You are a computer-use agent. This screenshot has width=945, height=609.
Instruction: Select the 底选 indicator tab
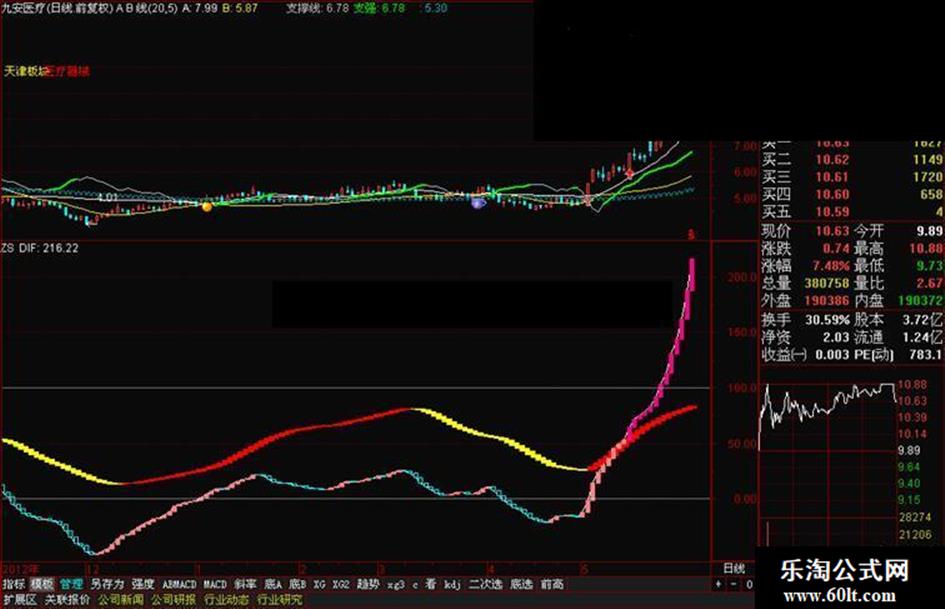pyautogui.click(x=521, y=584)
